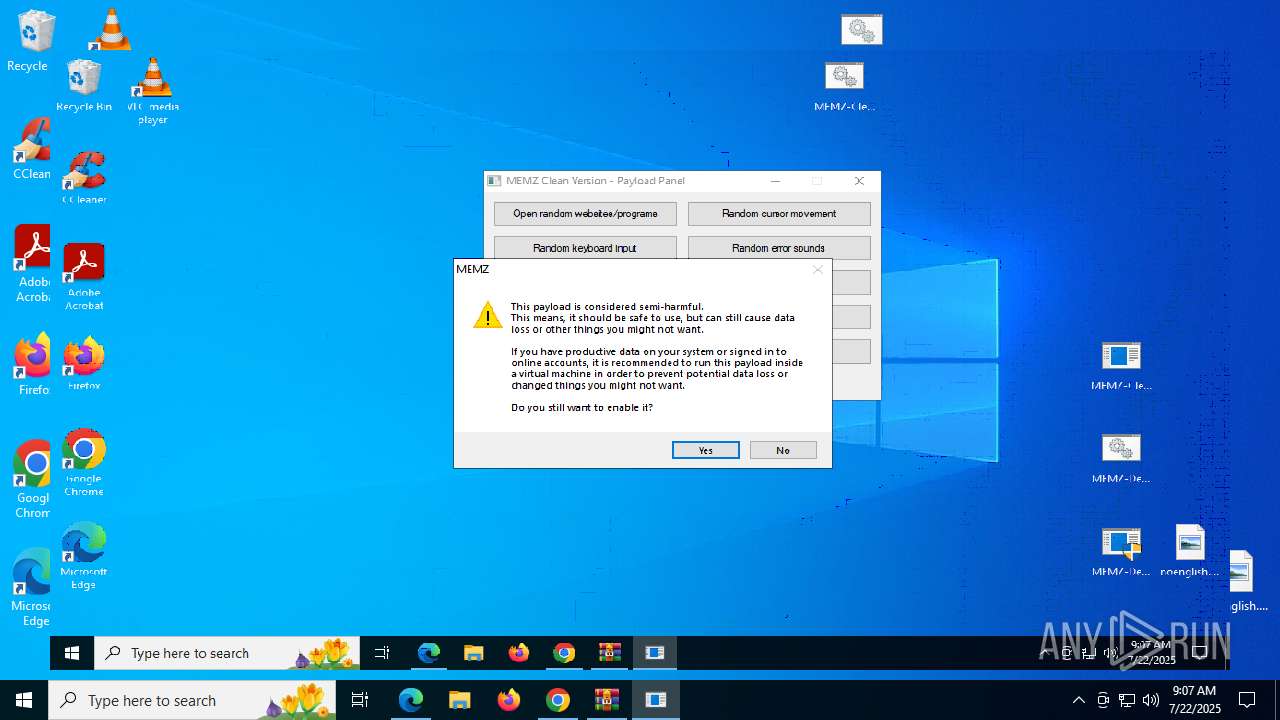
Task: Select the 'MEMZ-De...' file with gears icon
Action: (x=1121, y=459)
